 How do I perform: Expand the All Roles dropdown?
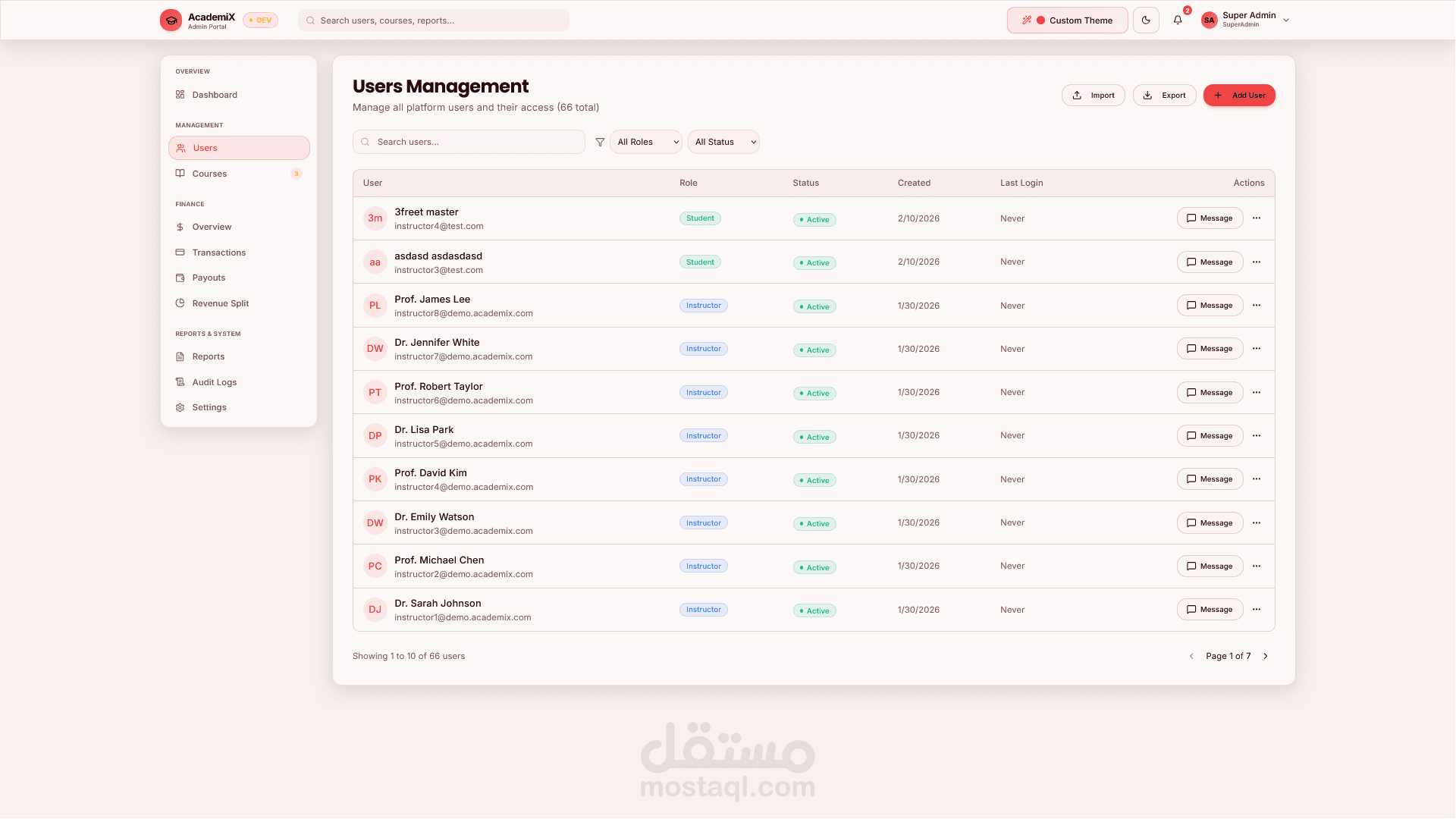[x=646, y=142]
